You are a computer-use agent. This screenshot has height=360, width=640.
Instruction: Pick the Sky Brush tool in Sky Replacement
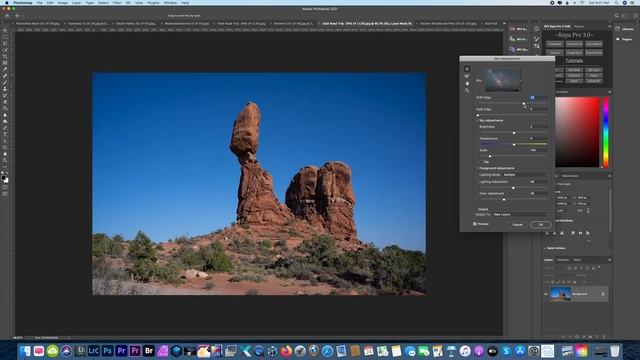tap(467, 76)
